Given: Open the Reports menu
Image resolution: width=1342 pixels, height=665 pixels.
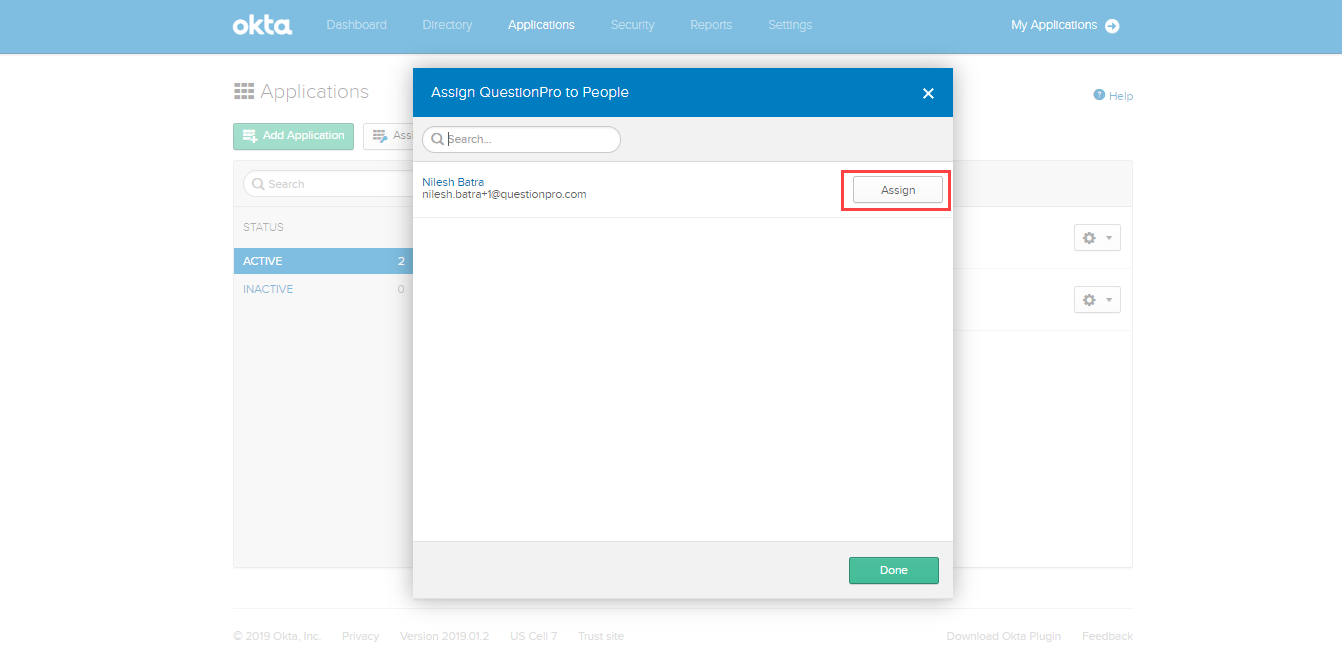Looking at the screenshot, I should pyautogui.click(x=711, y=25).
